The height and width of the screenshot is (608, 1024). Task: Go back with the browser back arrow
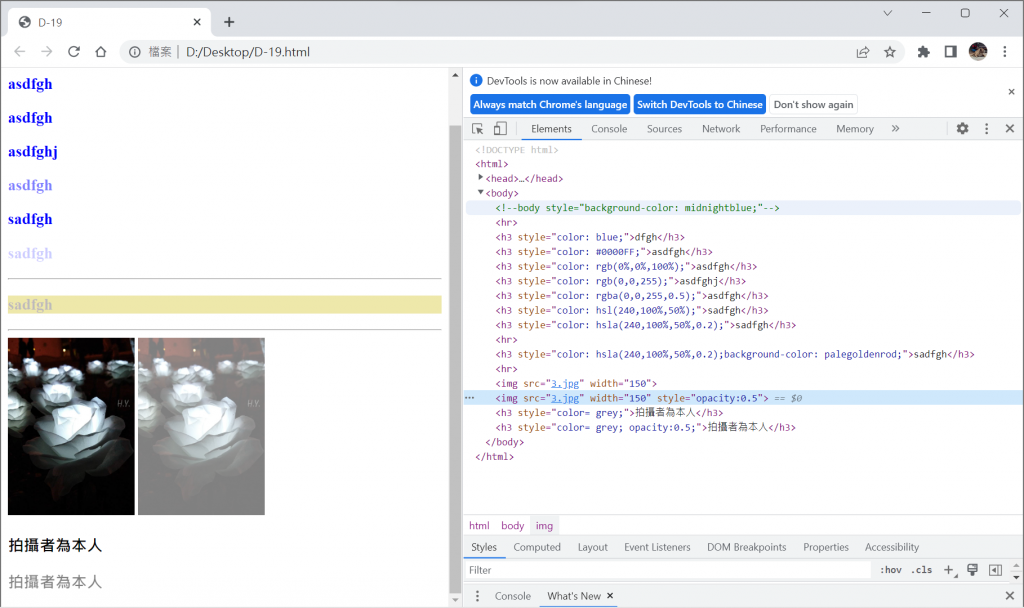(20, 52)
